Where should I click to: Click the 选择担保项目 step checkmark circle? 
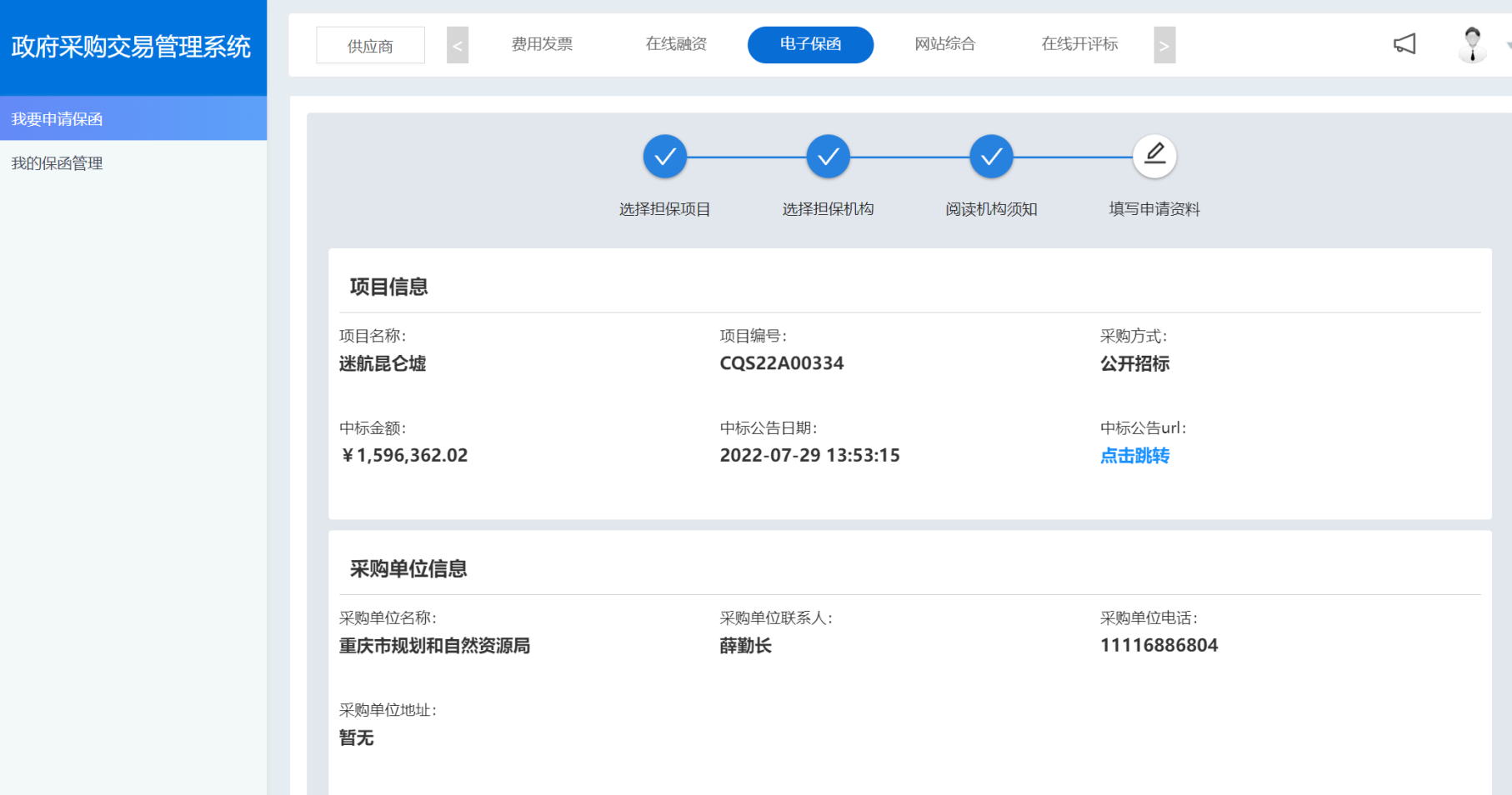tap(664, 157)
